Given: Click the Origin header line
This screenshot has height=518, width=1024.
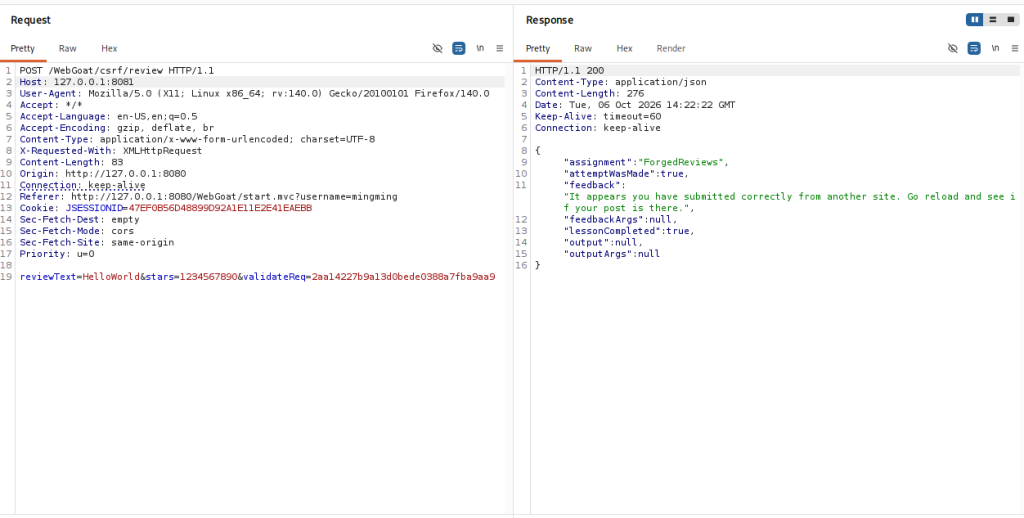Looking at the screenshot, I should [103, 174].
